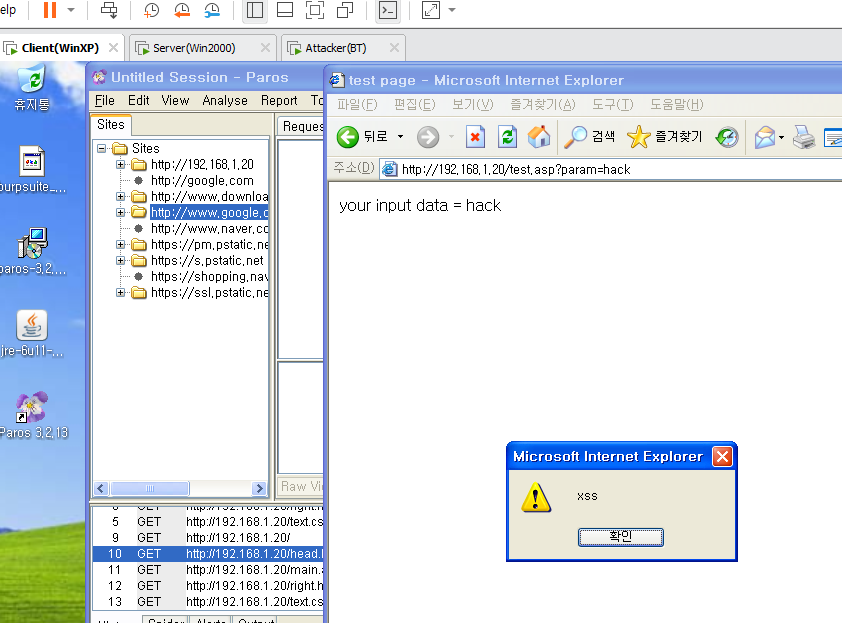Expand the https://s.pstatic.net site node
The height and width of the screenshot is (623, 842).
(121, 261)
